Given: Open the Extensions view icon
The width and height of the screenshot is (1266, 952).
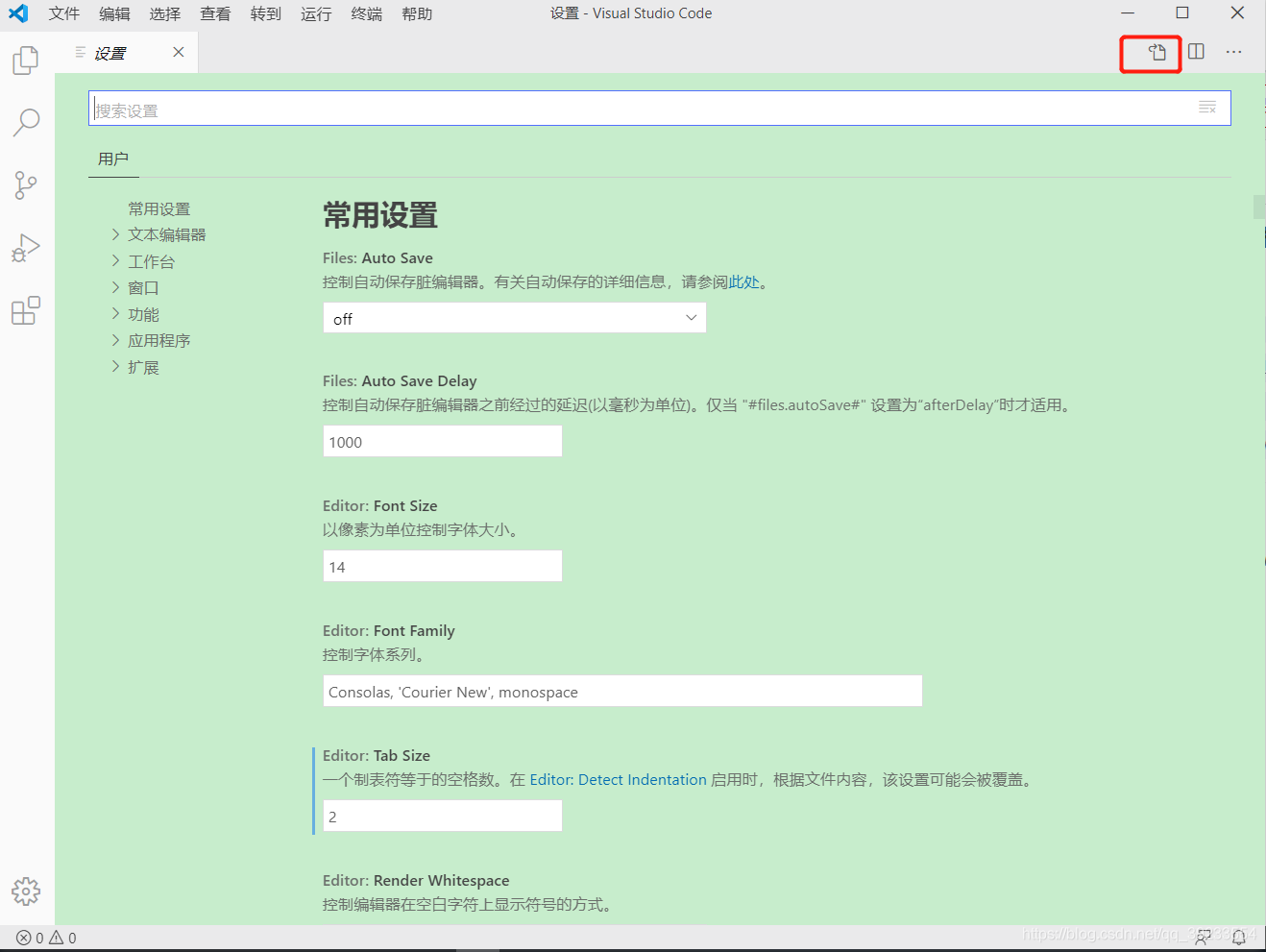Looking at the screenshot, I should 25,309.
